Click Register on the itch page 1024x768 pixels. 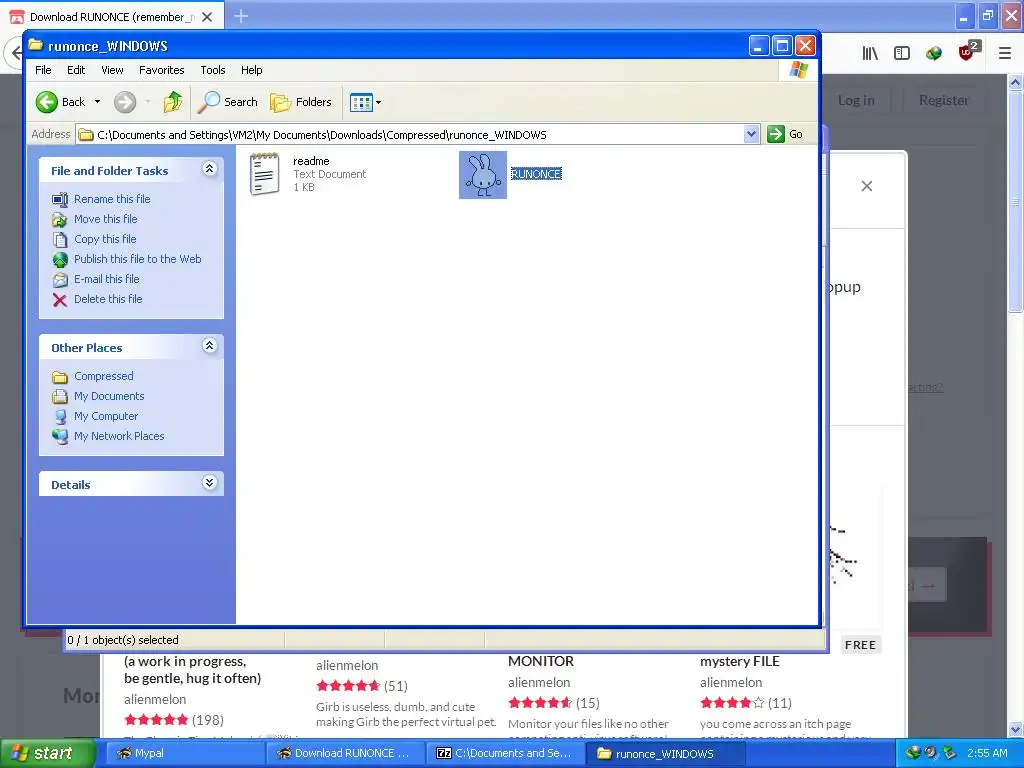click(944, 101)
